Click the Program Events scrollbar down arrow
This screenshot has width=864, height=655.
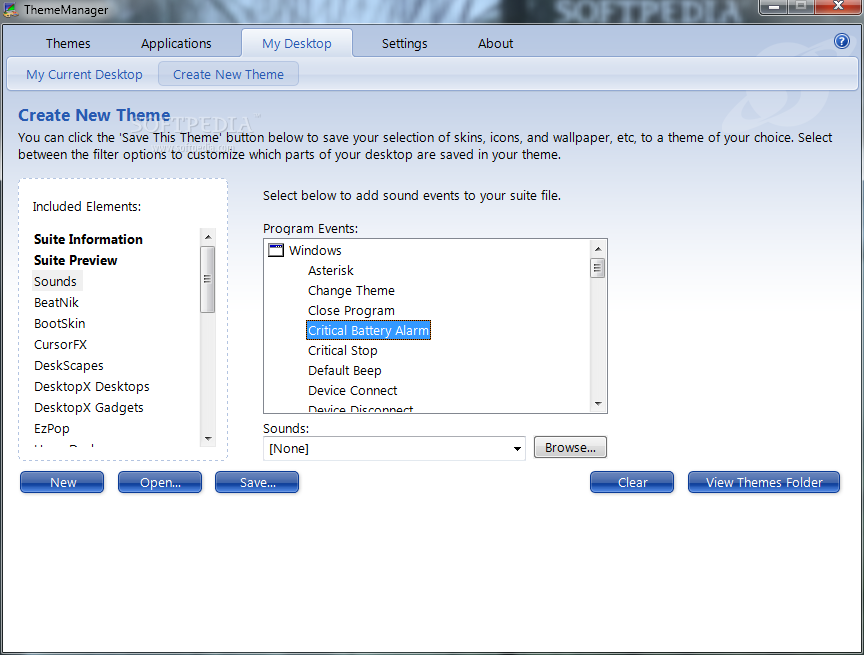coord(598,404)
